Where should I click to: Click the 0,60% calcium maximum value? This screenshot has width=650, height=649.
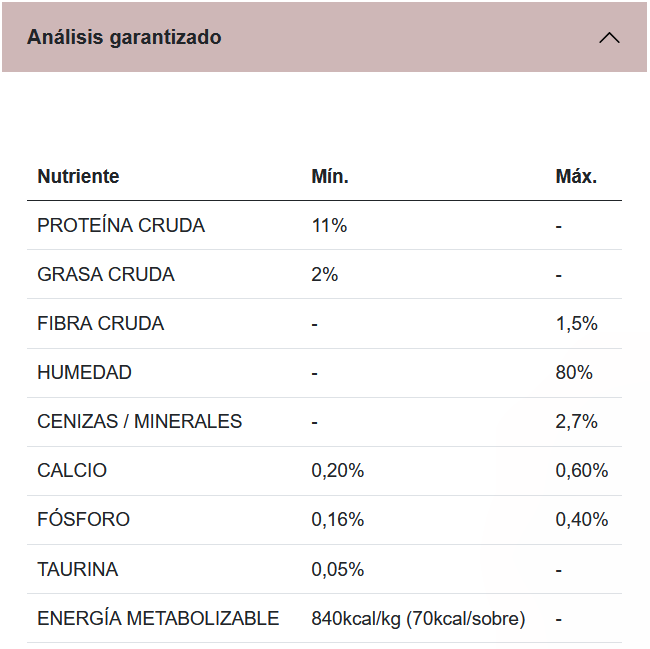pyautogui.click(x=582, y=471)
